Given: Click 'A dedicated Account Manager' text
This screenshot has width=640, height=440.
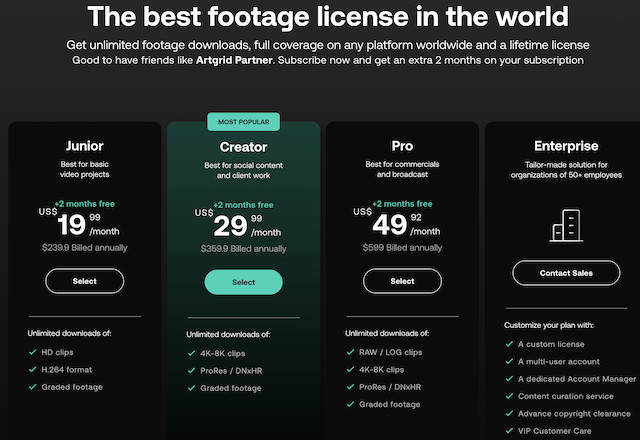Looking at the screenshot, I should [577, 379].
